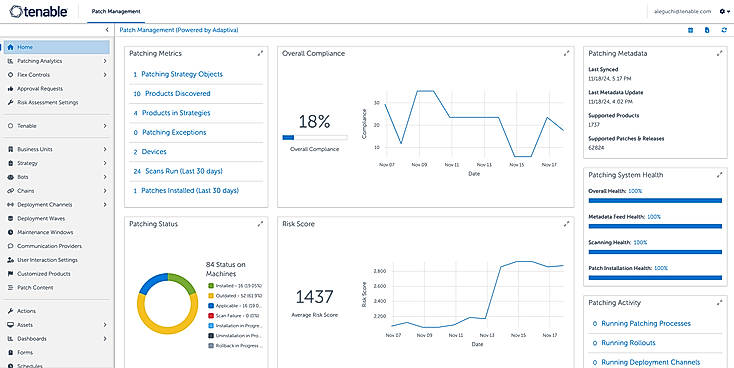Expand the Patching System Health panel
The width and height of the screenshot is (734, 368).
[x=719, y=175]
